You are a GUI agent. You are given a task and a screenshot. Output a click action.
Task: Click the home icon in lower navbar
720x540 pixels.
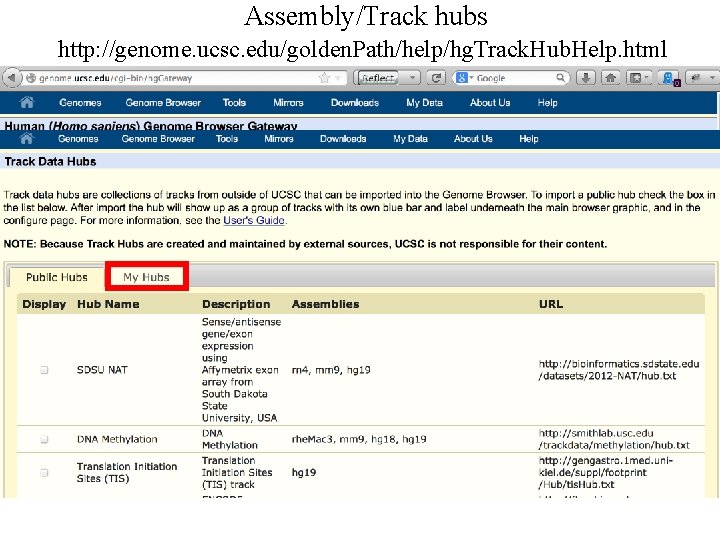[x=27, y=139]
